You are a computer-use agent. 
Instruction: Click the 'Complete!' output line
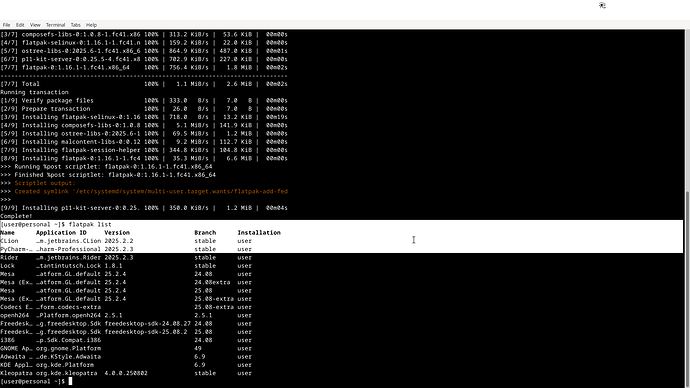pyautogui.click(x=16, y=216)
